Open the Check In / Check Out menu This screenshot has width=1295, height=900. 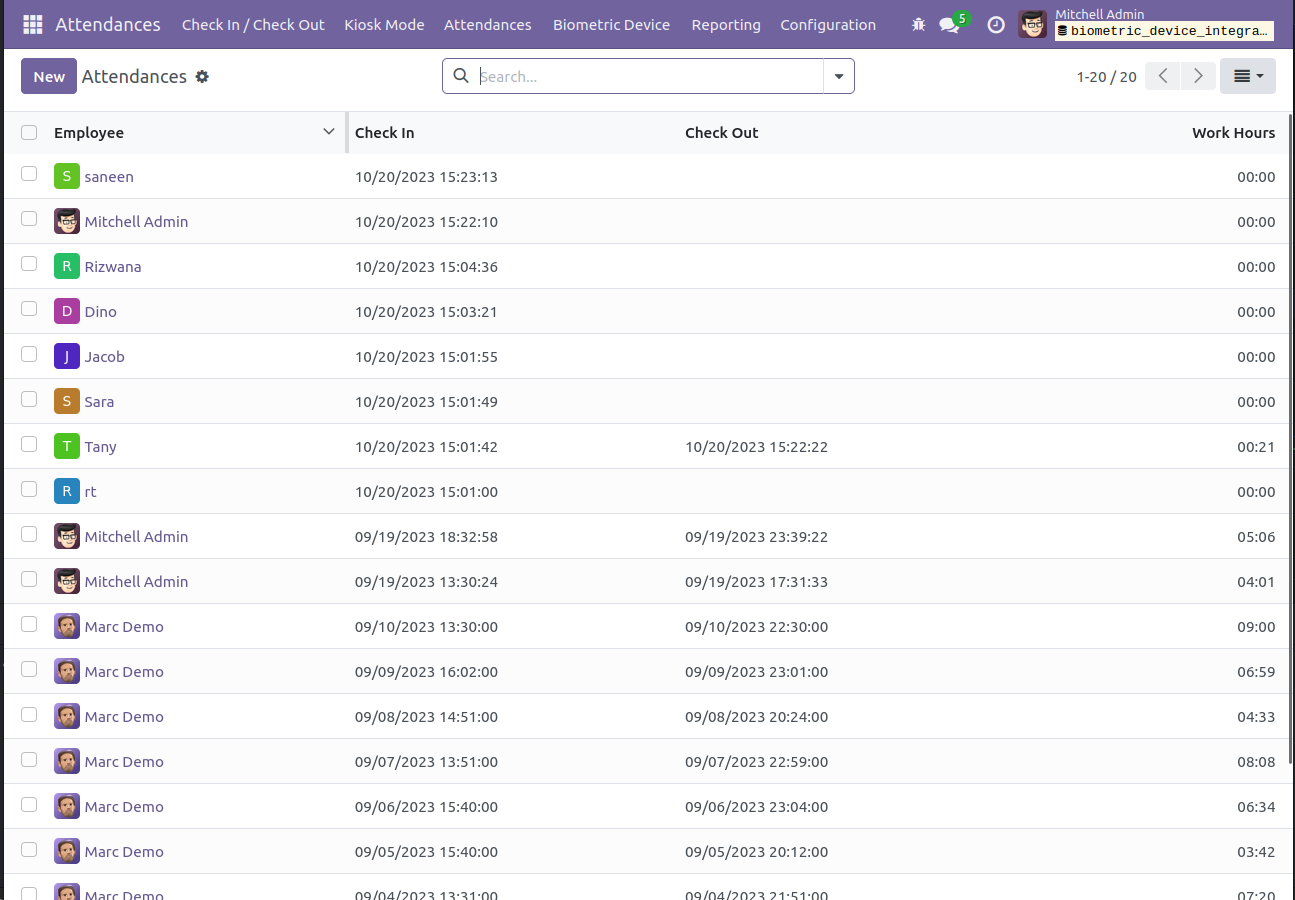253,25
